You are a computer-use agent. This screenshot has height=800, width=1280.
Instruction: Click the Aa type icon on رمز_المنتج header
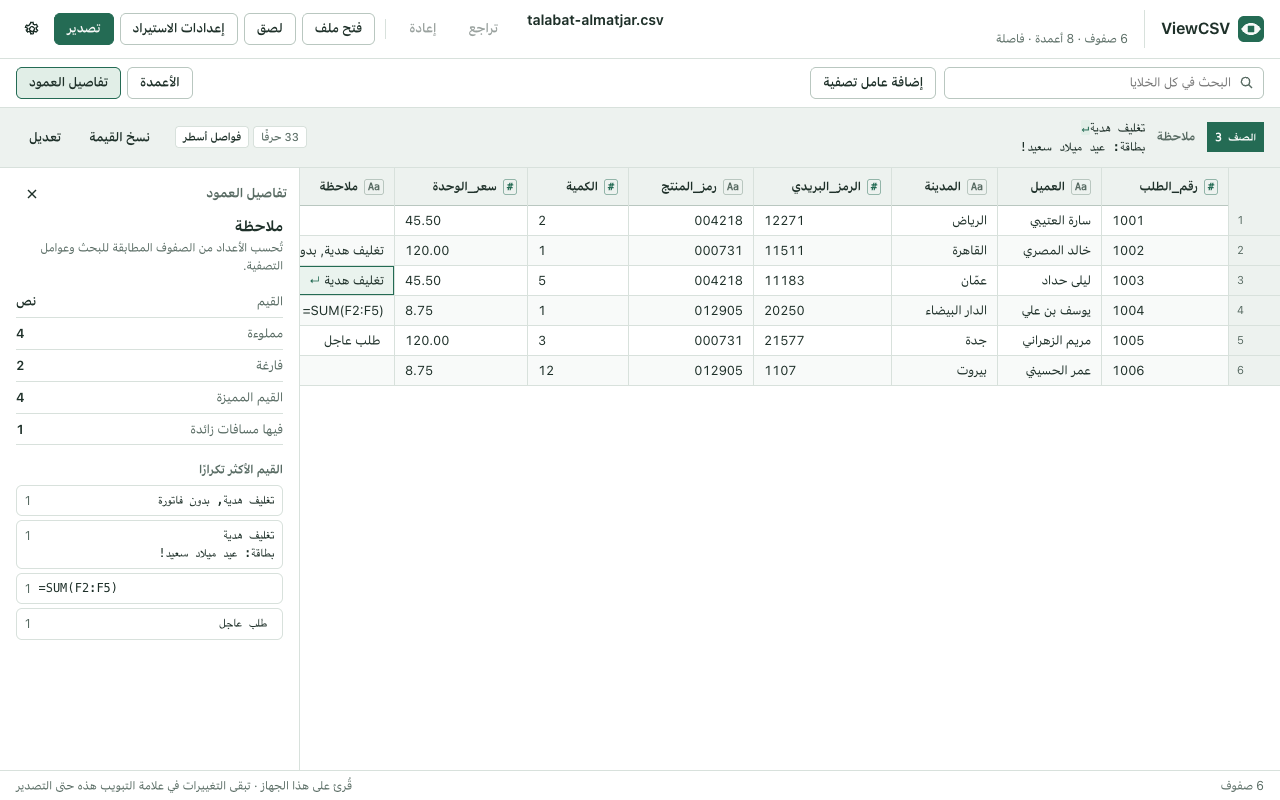click(x=733, y=187)
